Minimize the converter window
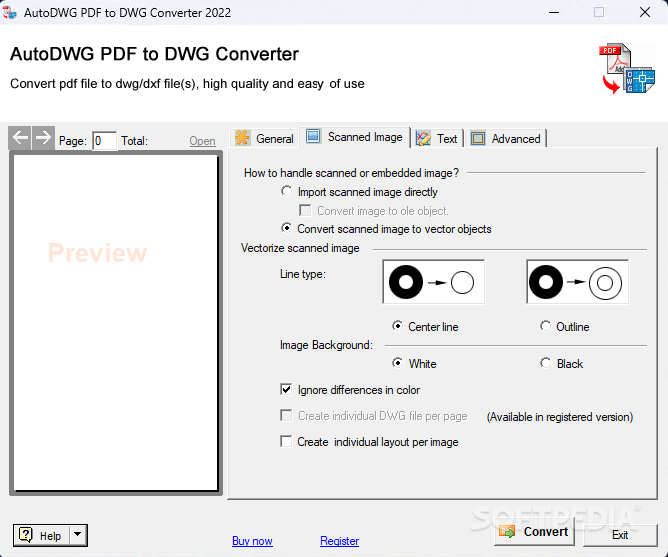The height and width of the screenshot is (557, 668). pos(554,12)
